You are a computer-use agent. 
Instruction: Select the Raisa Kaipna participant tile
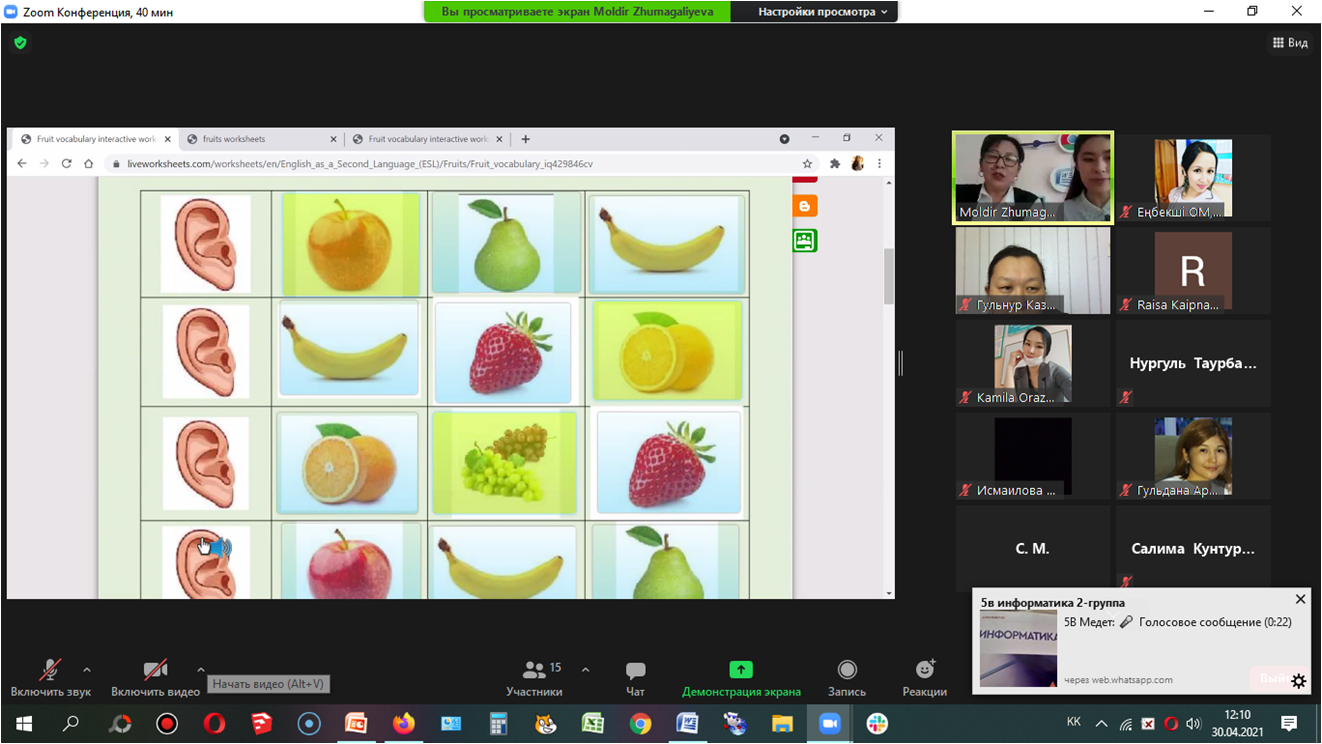tap(1193, 271)
